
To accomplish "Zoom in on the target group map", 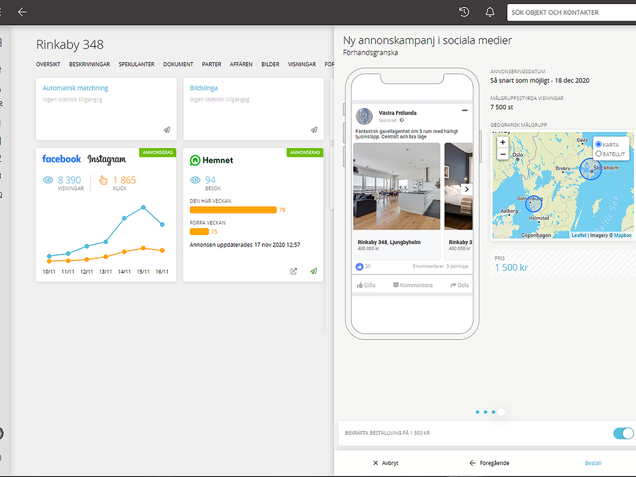I will pos(503,143).
